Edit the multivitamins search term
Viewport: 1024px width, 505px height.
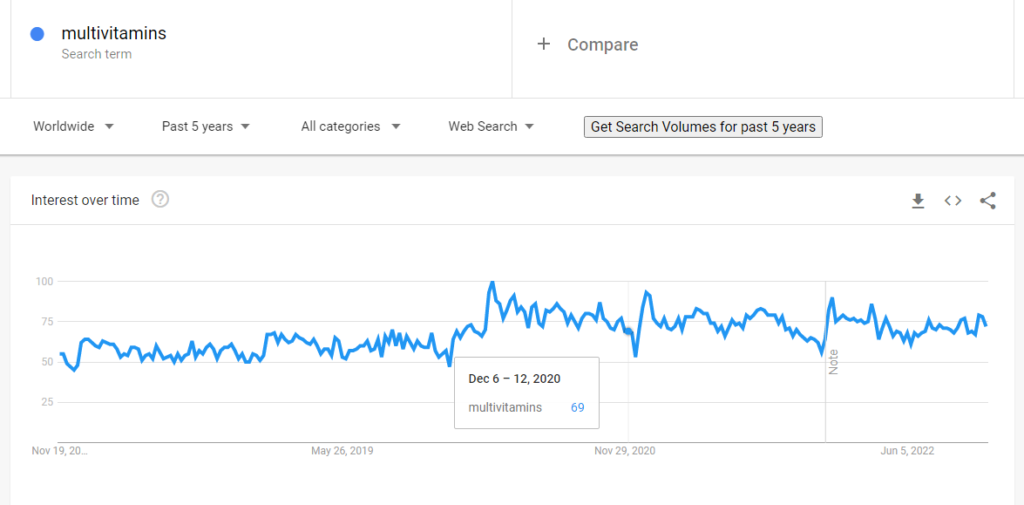(114, 33)
